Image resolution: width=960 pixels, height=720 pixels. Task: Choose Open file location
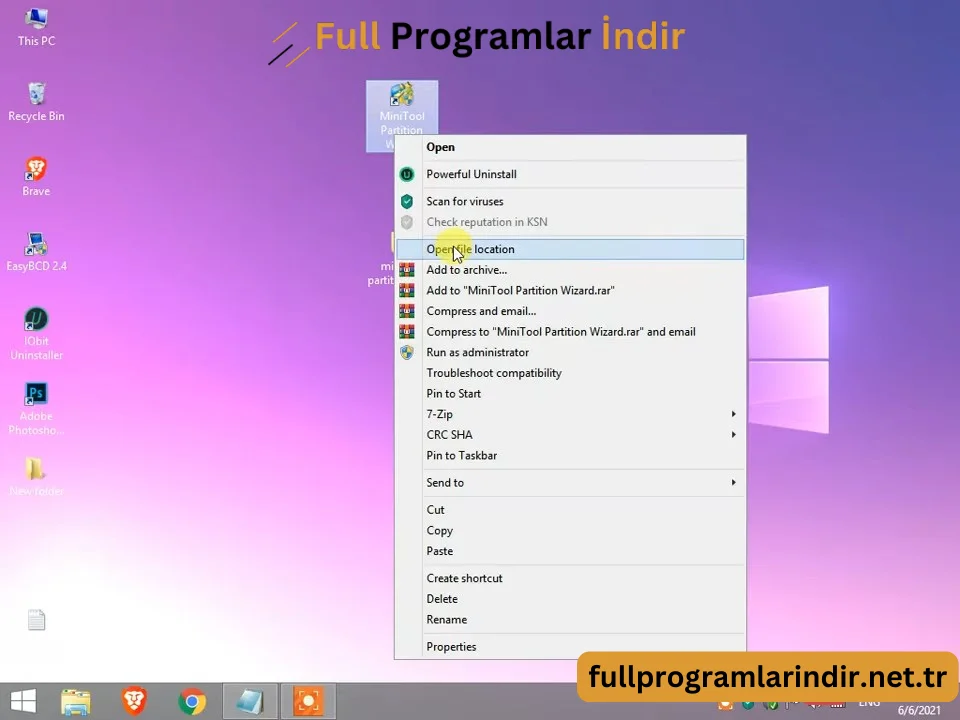click(570, 249)
